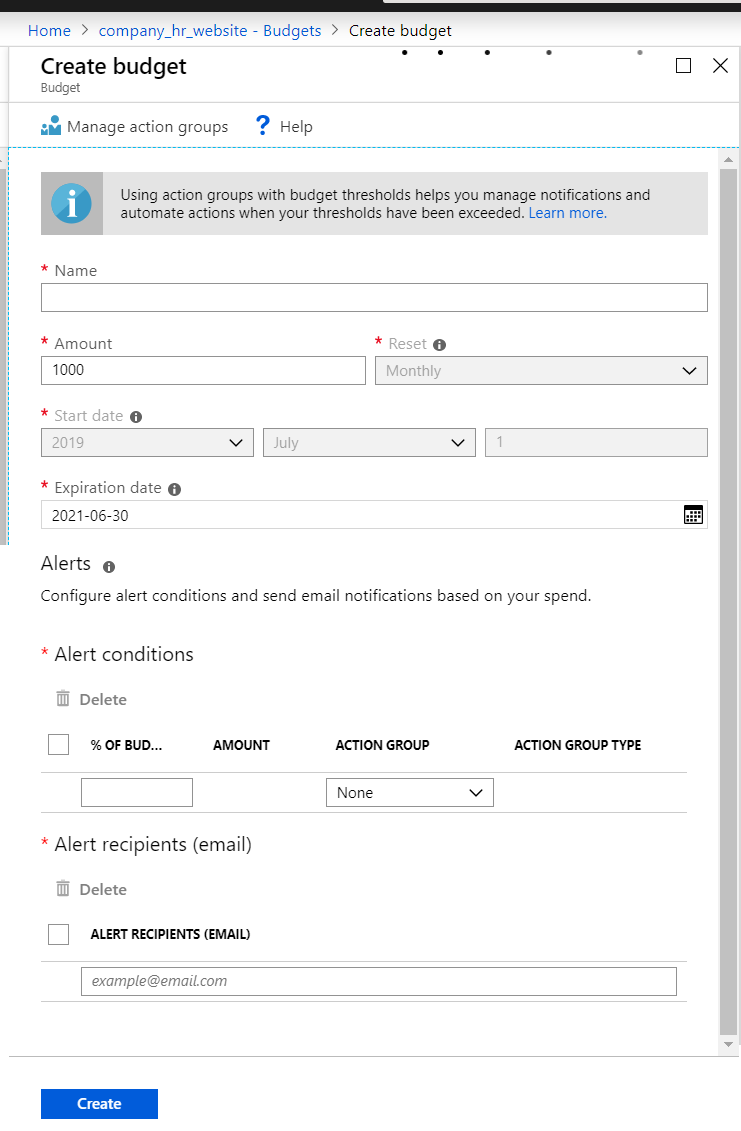Click the trash icon under Alert recipients
This screenshot has height=1131, width=741.
(x=63, y=889)
